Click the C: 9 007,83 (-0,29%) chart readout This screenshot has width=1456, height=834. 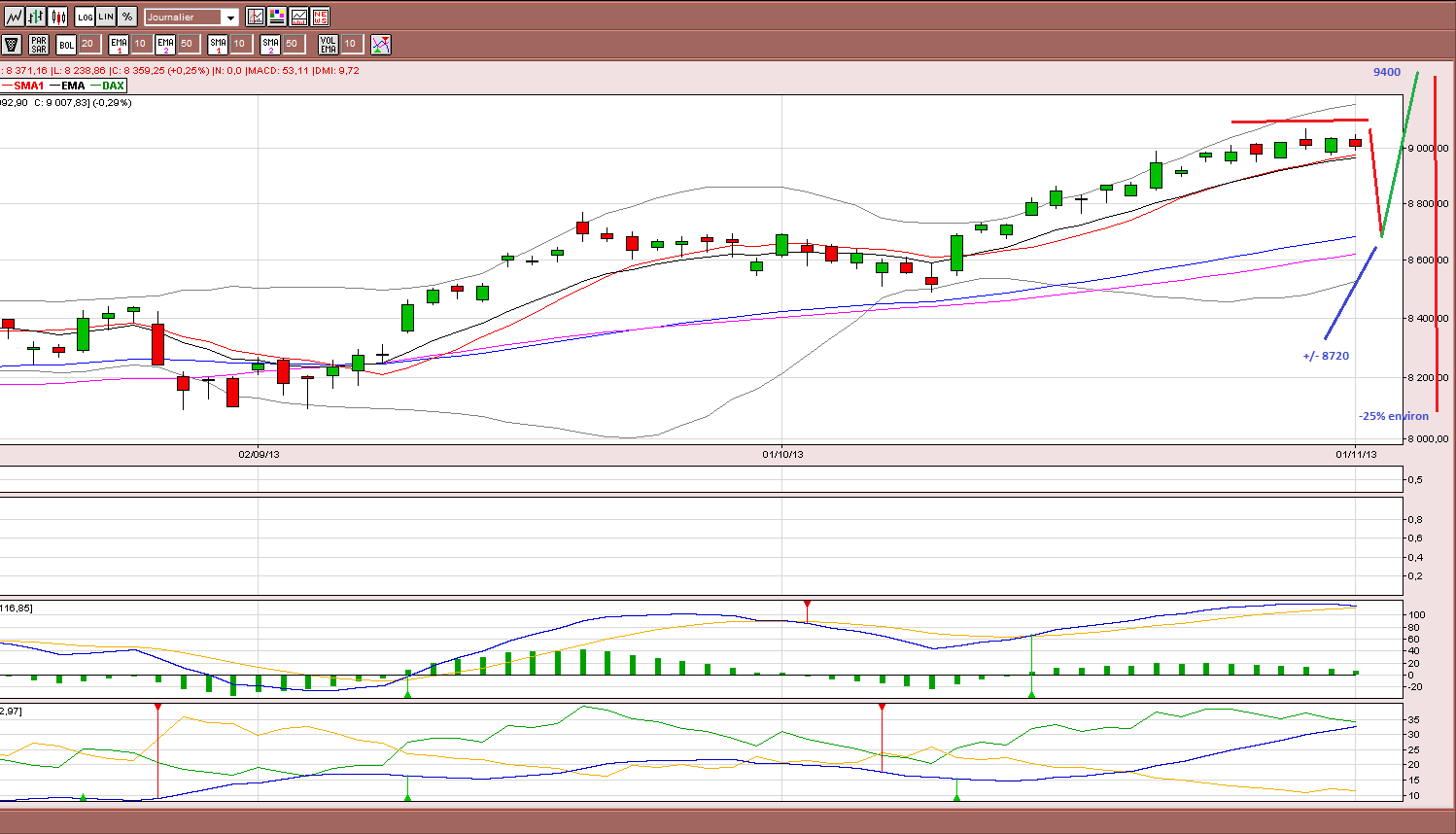(x=83, y=103)
